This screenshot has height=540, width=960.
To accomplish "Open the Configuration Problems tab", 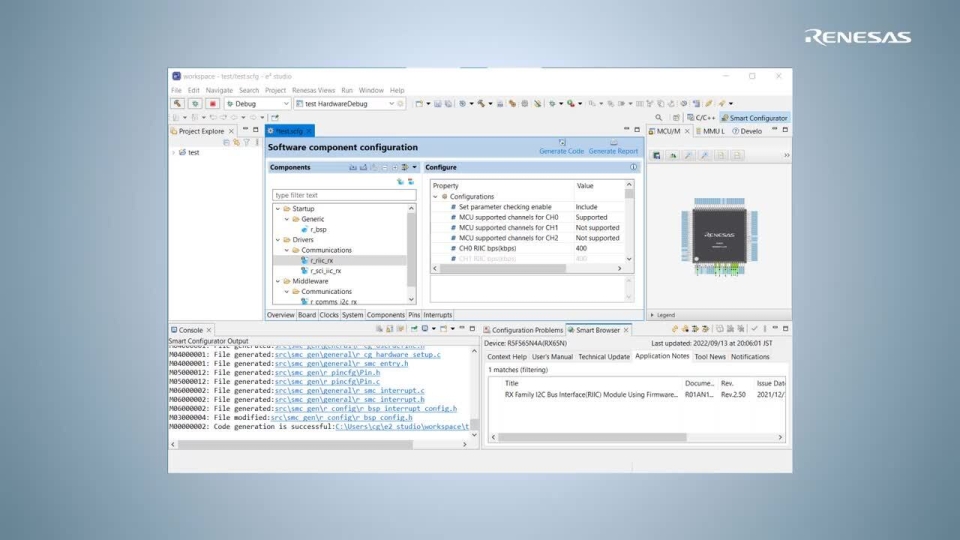I will tap(523, 330).
